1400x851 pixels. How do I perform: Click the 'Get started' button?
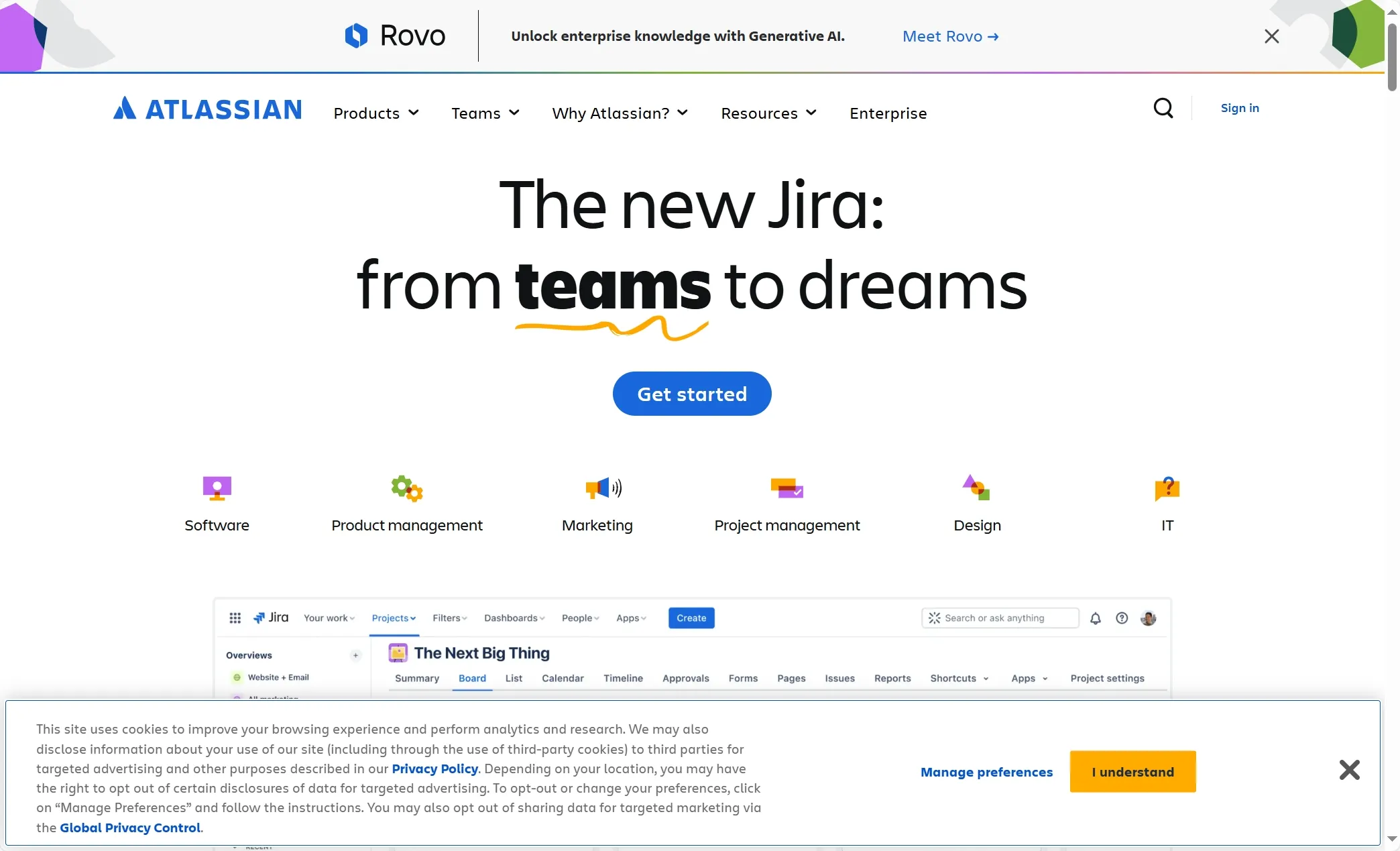pyautogui.click(x=692, y=393)
